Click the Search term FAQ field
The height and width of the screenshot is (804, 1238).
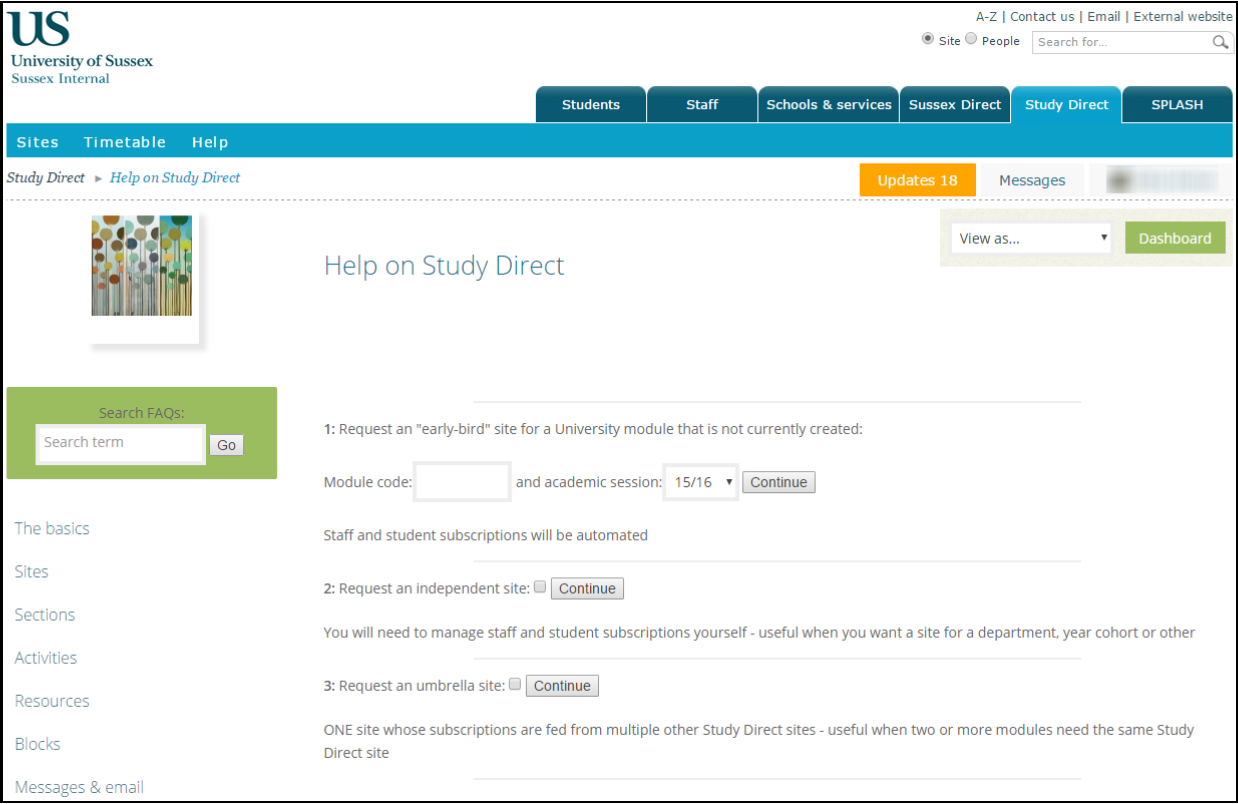121,444
